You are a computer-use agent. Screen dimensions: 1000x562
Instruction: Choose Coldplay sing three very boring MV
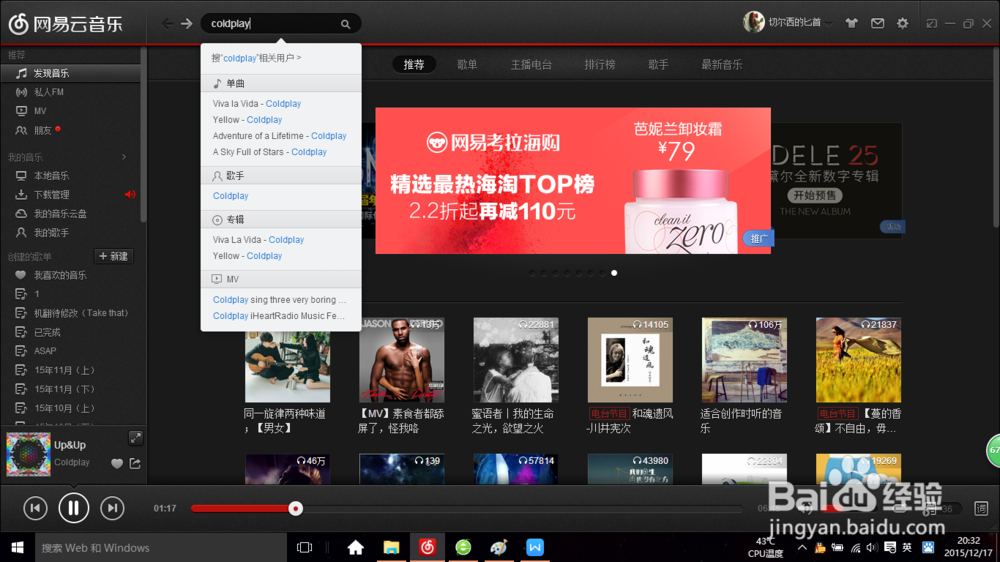click(x=281, y=300)
